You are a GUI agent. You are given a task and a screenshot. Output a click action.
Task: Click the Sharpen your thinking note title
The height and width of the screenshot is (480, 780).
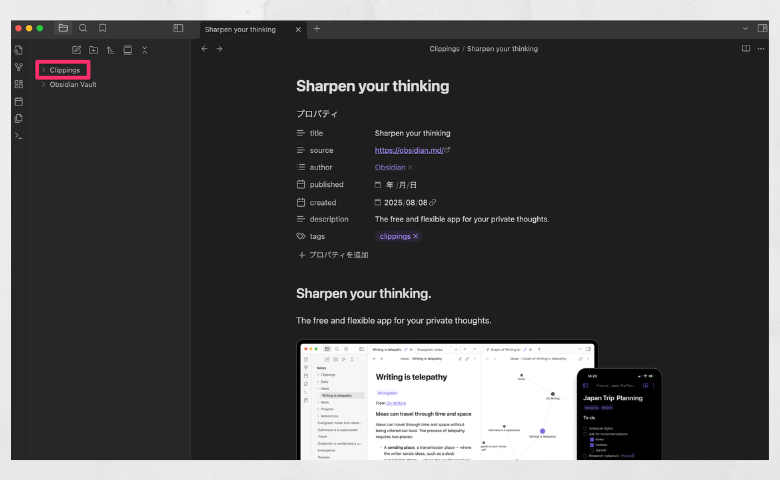373,86
